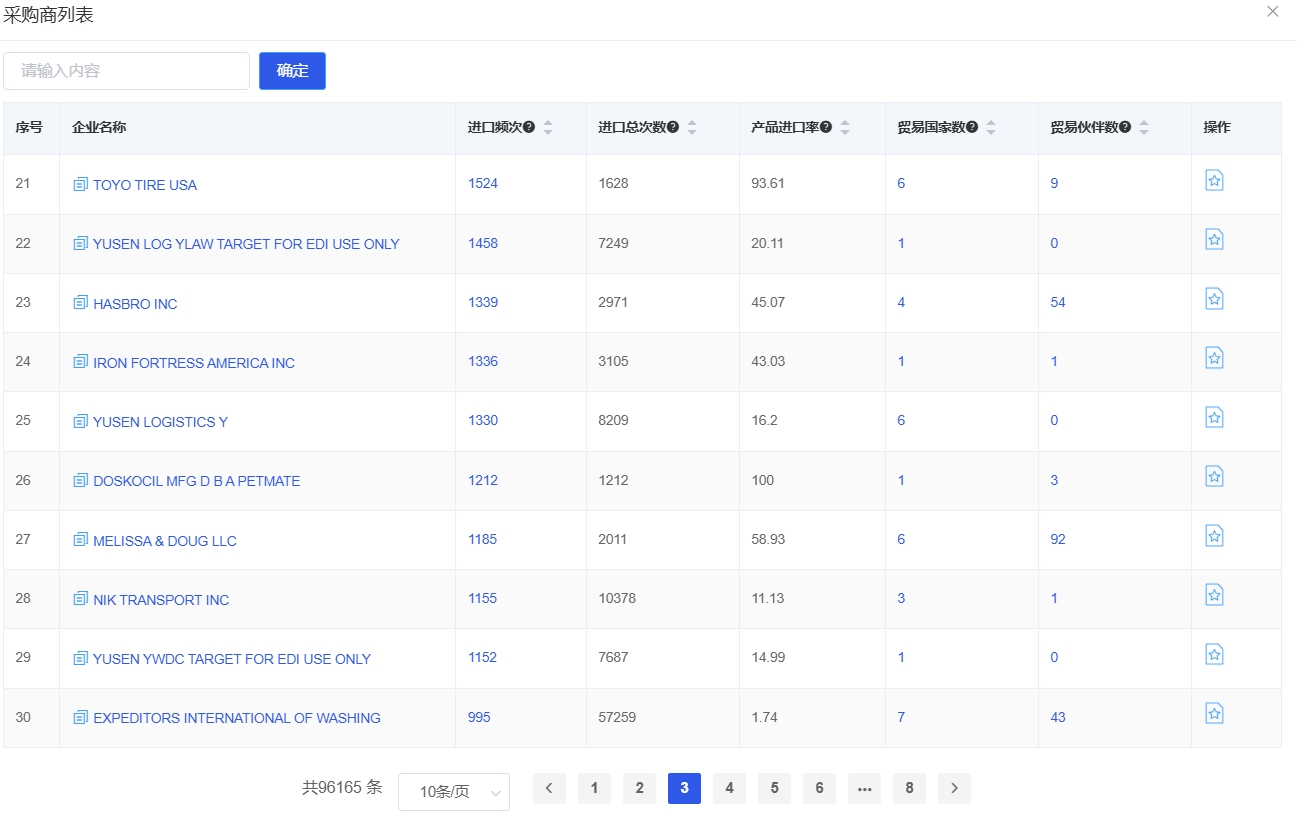Go to page 4
This screenshot has width=1297, height=822.
tap(729, 788)
